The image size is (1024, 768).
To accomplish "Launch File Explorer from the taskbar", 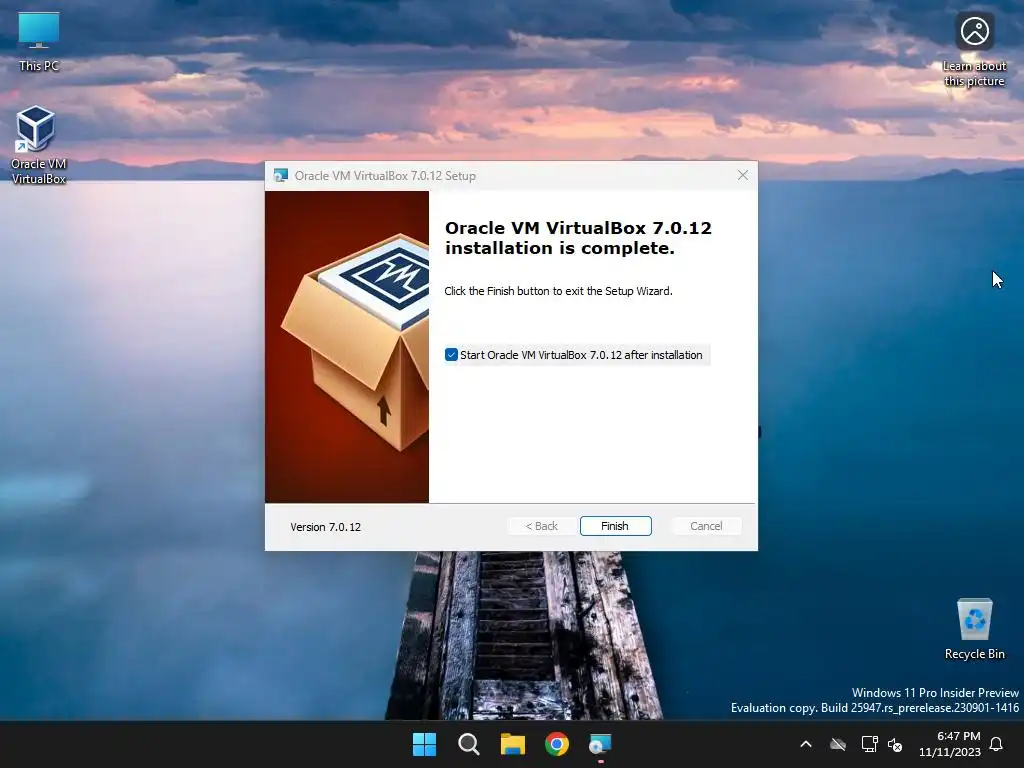I will 513,744.
